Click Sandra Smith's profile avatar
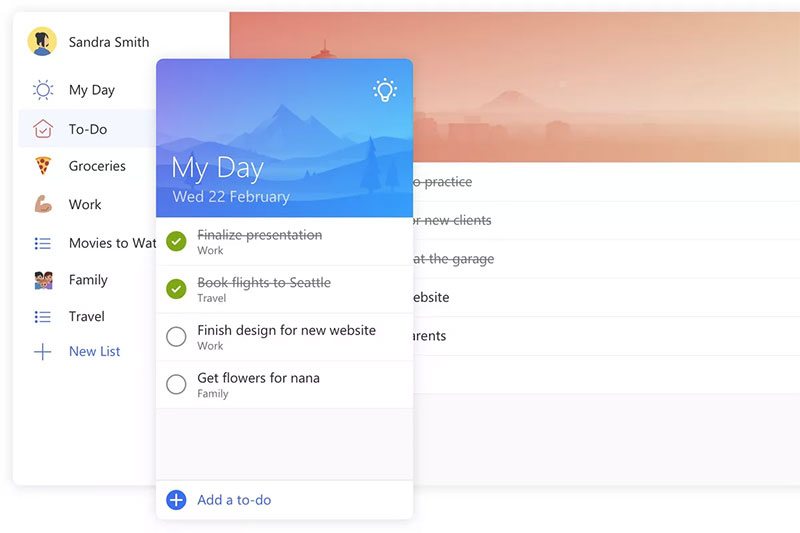800x533 pixels. pos(42,41)
